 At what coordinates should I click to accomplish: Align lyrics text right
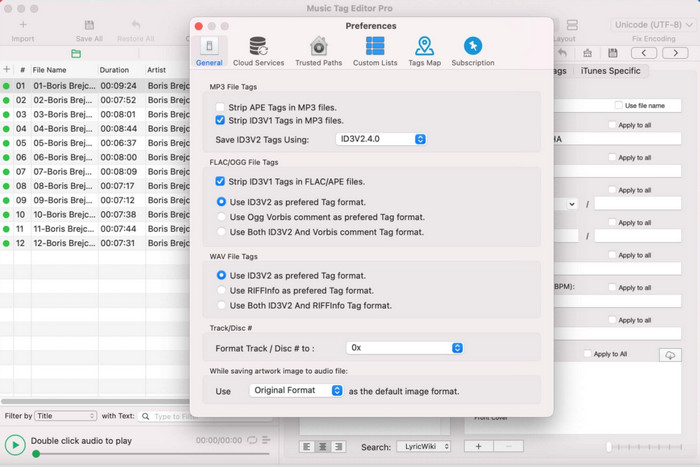click(x=339, y=446)
